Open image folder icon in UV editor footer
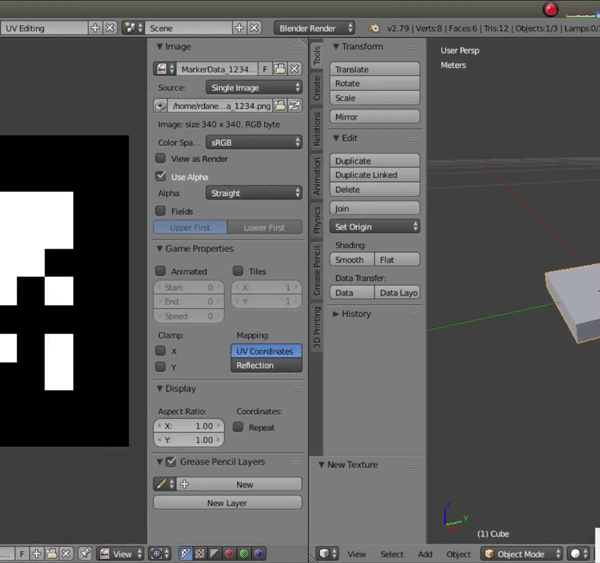This screenshot has width=600, height=563. [51, 553]
